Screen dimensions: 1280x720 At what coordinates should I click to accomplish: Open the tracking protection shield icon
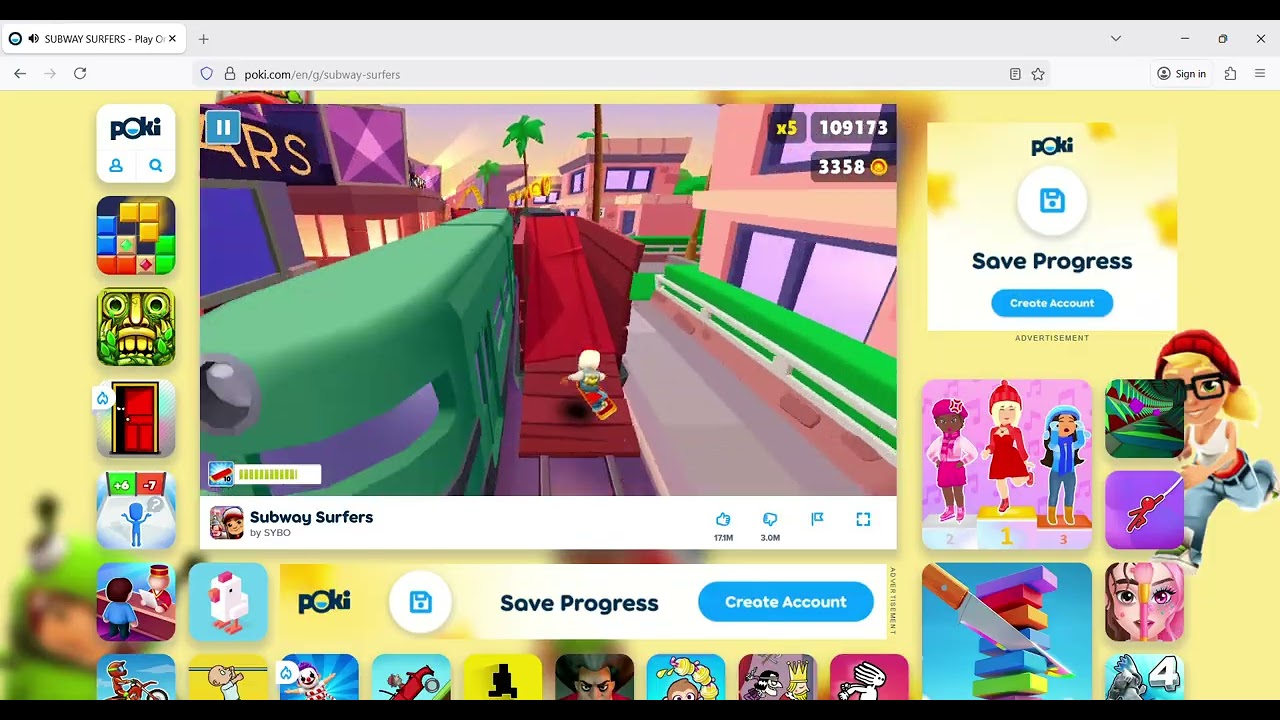207,74
